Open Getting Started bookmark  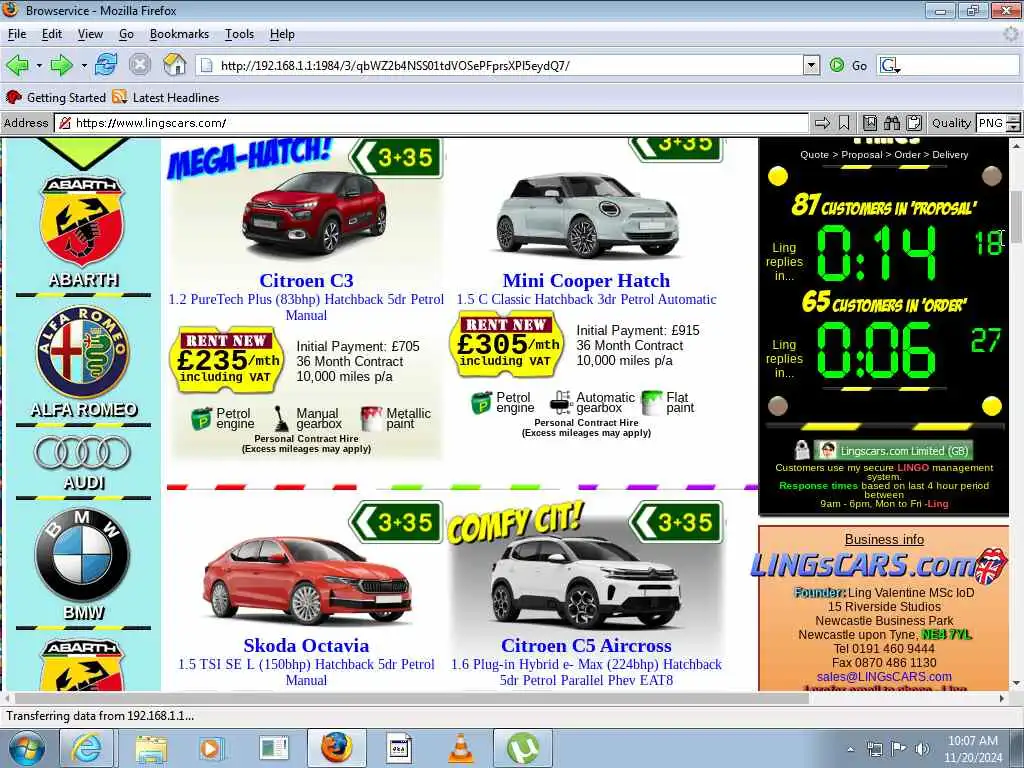(x=56, y=97)
